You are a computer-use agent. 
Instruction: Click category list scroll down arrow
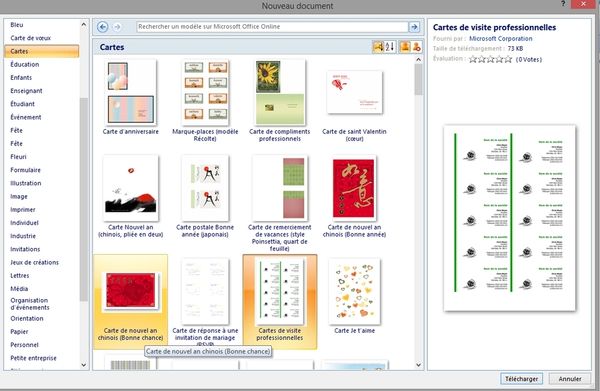tap(84, 365)
